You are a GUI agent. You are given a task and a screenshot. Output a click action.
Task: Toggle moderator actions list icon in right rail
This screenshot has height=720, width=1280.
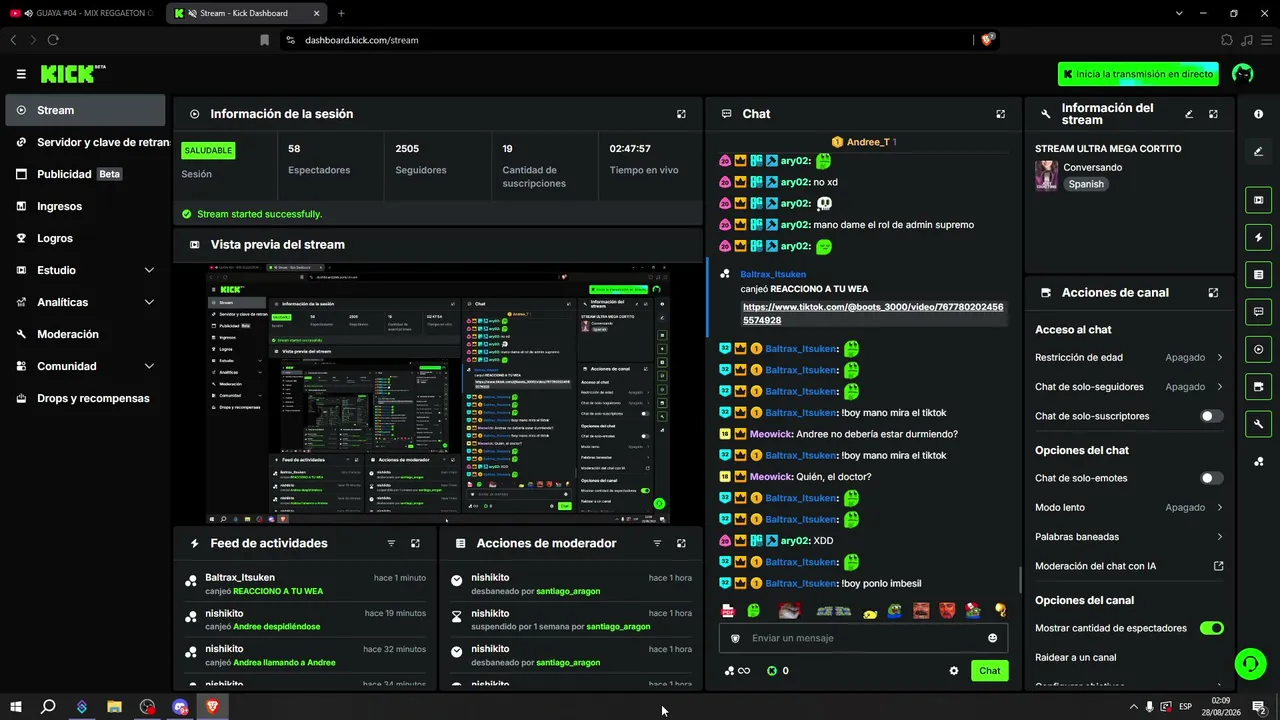click(1258, 275)
